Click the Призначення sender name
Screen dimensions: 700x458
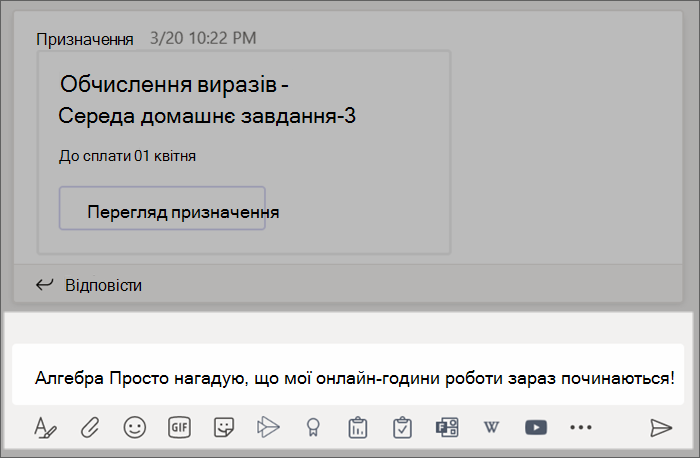click(x=85, y=39)
